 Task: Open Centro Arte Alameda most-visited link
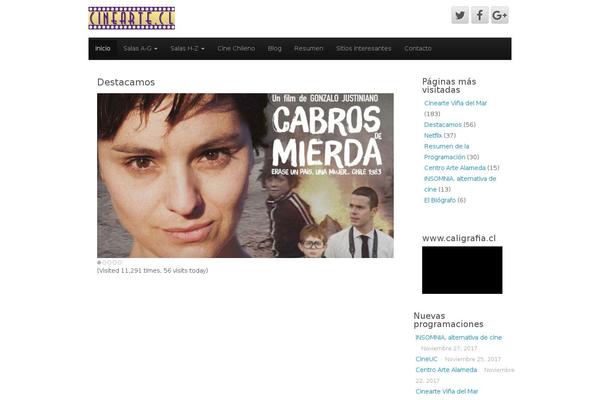click(x=455, y=168)
